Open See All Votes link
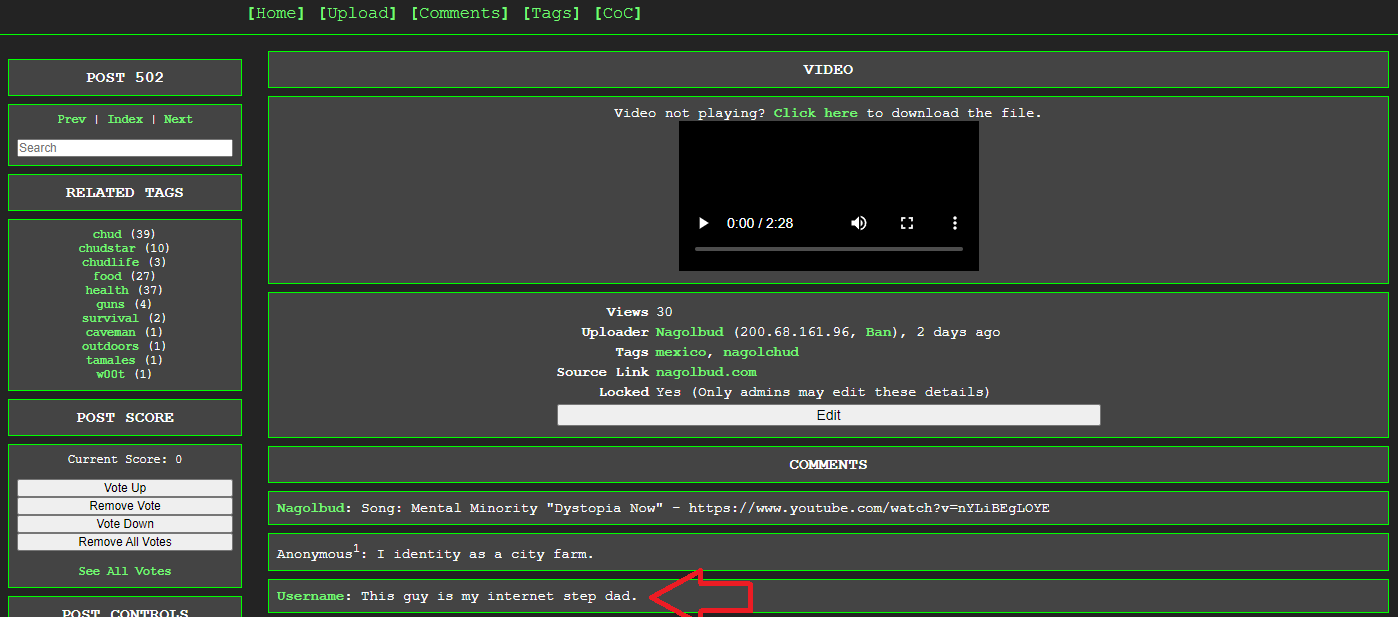1398x617 pixels. pyautogui.click(x=125, y=571)
